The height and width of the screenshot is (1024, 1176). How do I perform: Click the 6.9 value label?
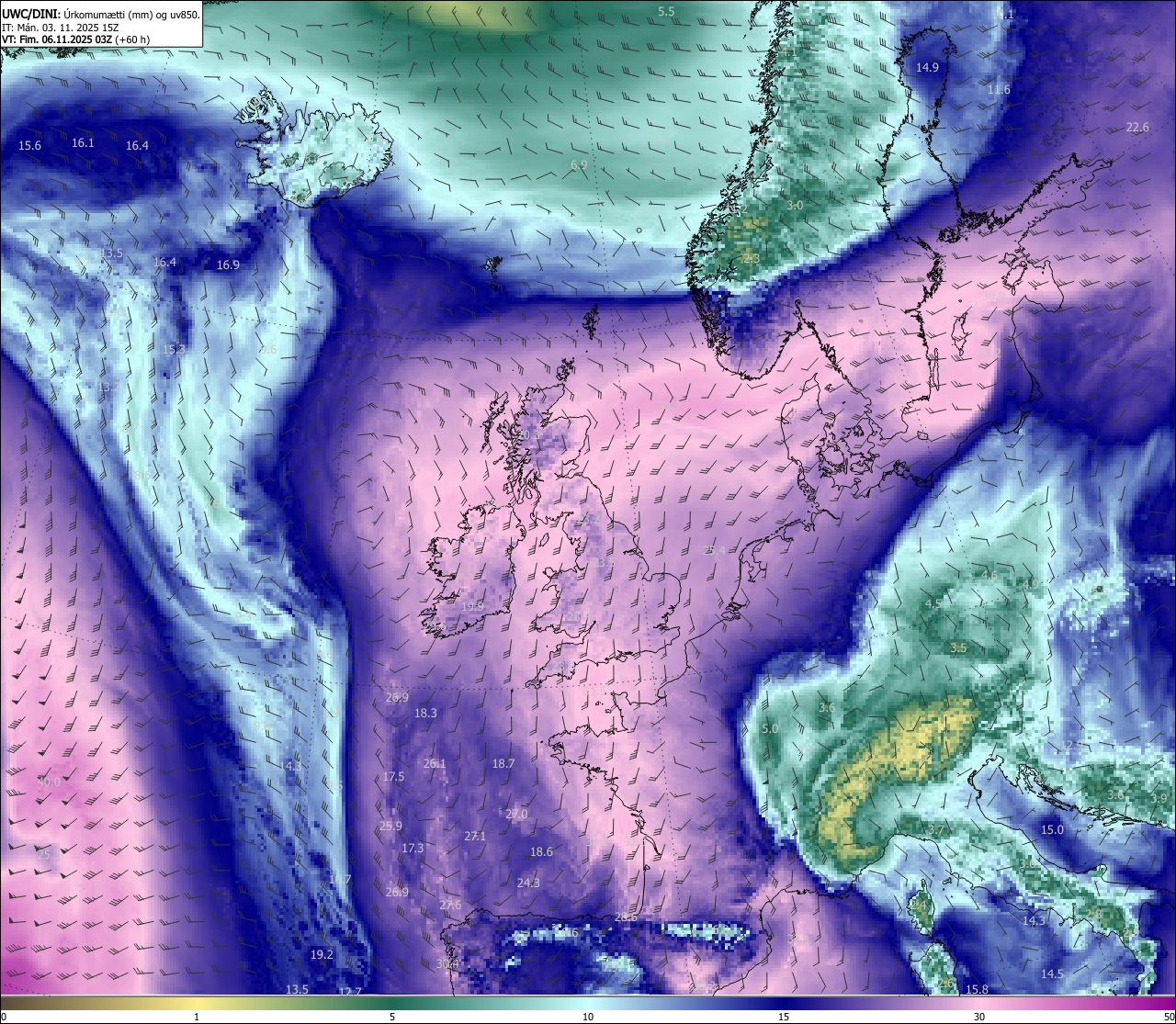578,165
